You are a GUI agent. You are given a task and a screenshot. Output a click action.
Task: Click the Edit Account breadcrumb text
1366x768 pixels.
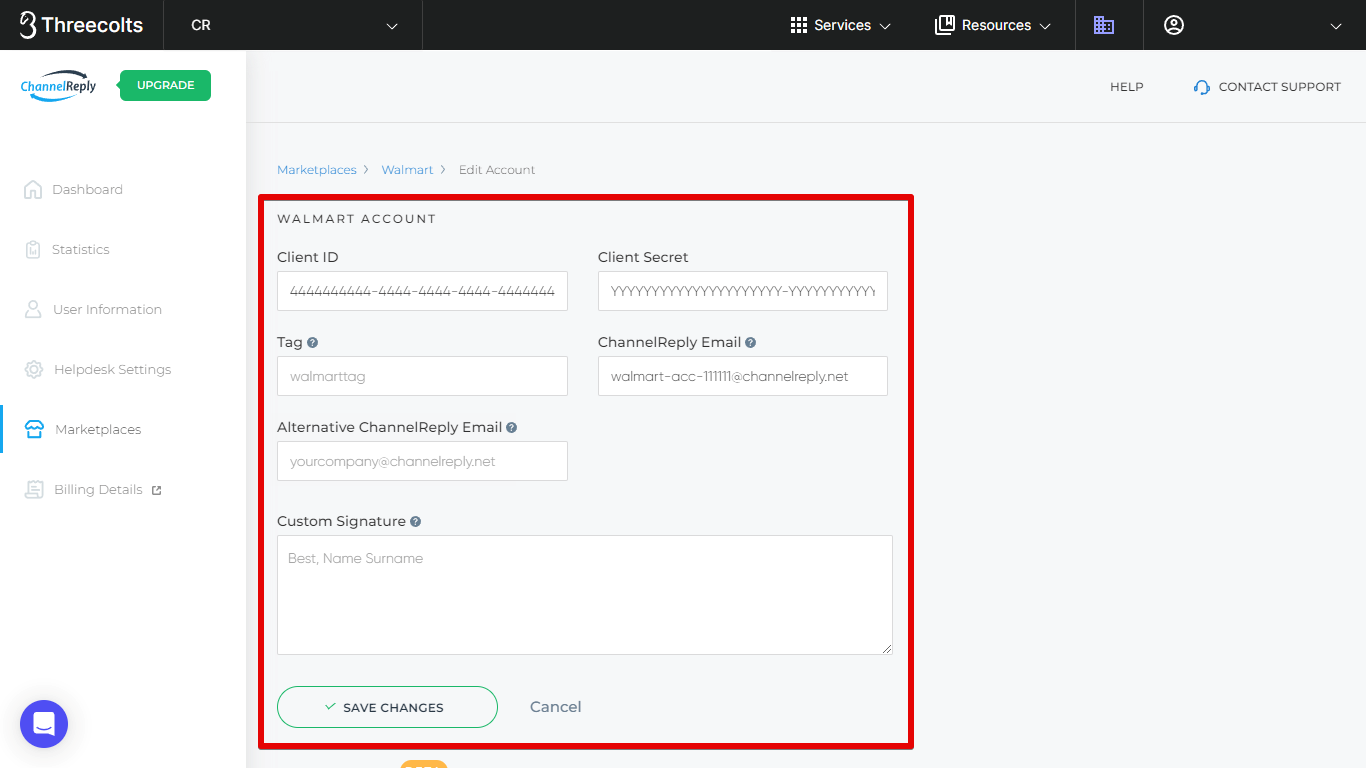[x=497, y=170]
